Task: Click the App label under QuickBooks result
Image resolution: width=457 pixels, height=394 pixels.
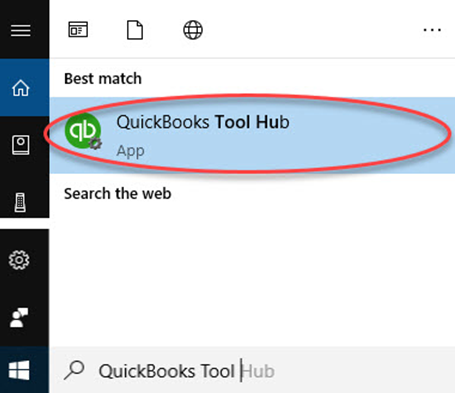Action: point(130,152)
